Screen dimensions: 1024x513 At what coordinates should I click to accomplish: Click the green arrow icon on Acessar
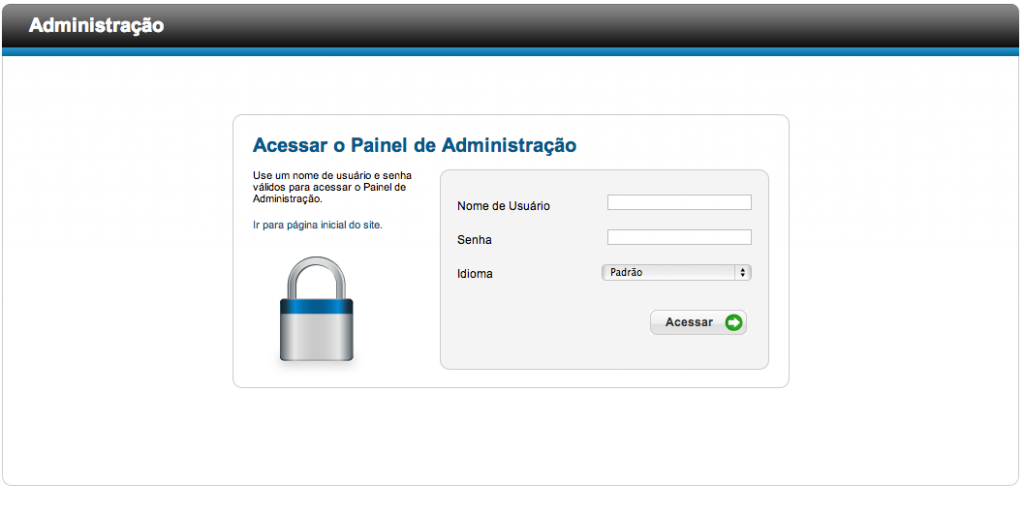pos(734,322)
